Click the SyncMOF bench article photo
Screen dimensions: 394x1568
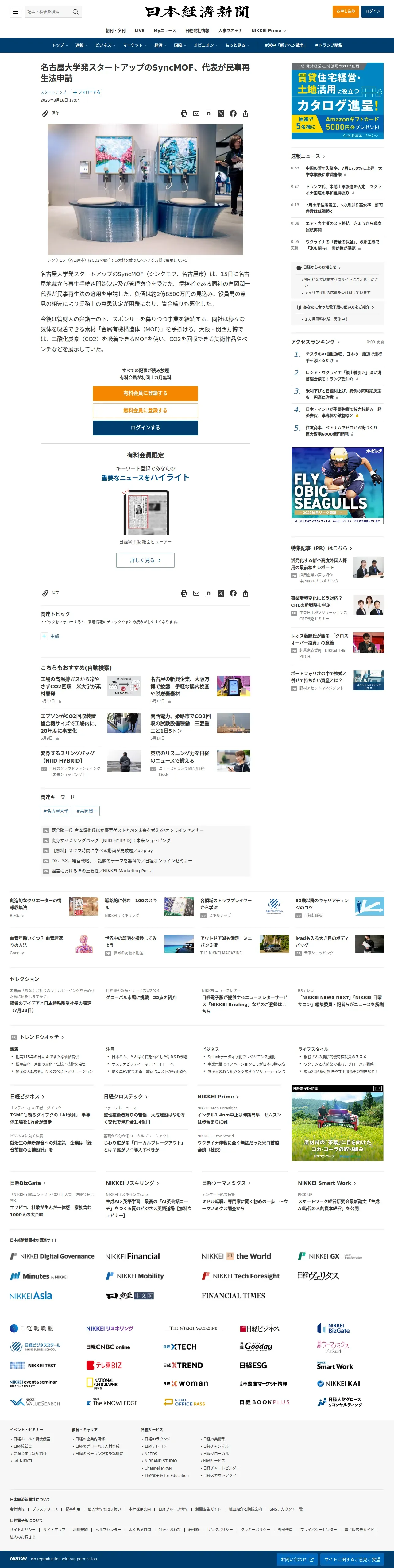click(x=145, y=190)
